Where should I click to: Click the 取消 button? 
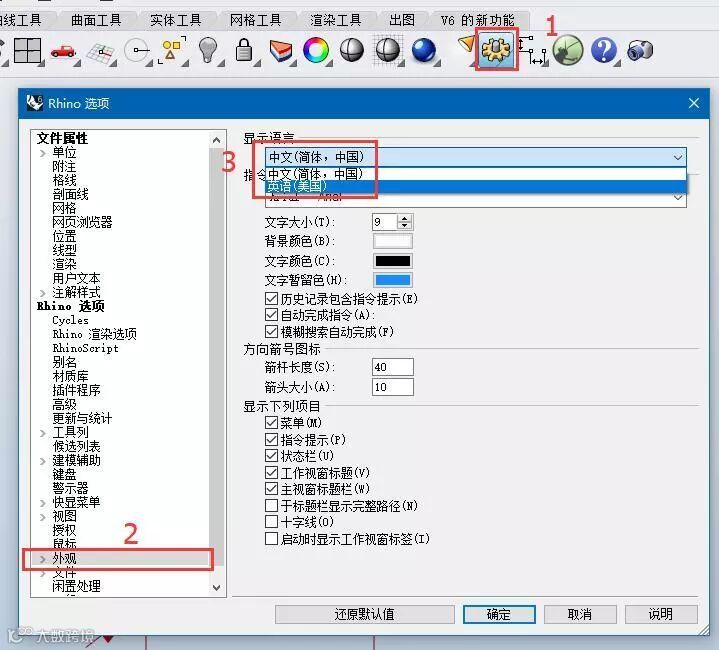(580, 614)
